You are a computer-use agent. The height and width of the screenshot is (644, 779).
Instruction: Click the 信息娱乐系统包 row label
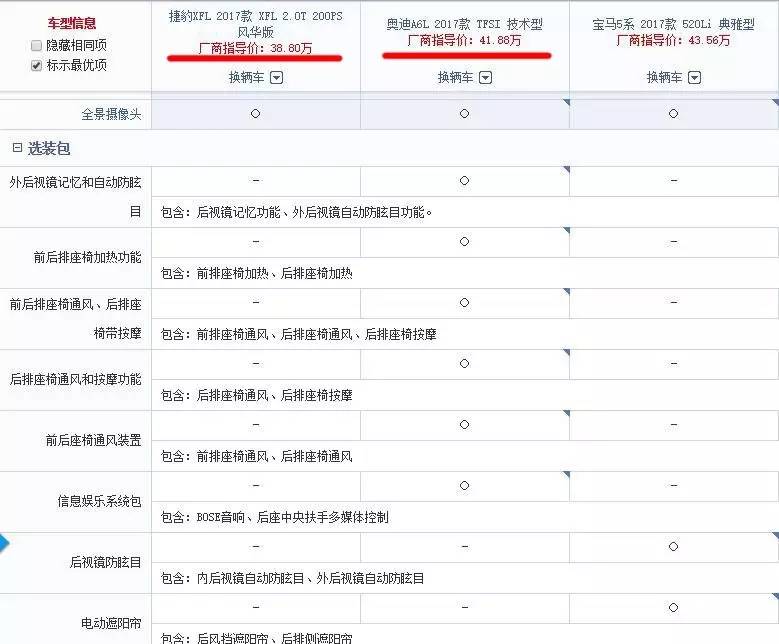click(99, 501)
